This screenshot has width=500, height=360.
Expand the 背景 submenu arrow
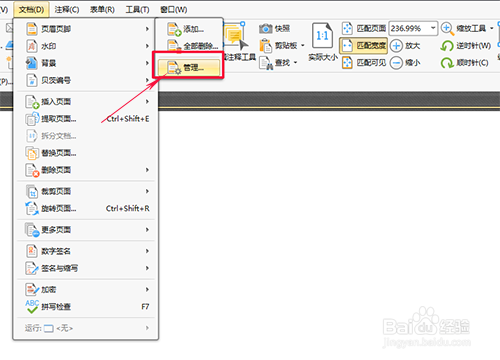147,63
